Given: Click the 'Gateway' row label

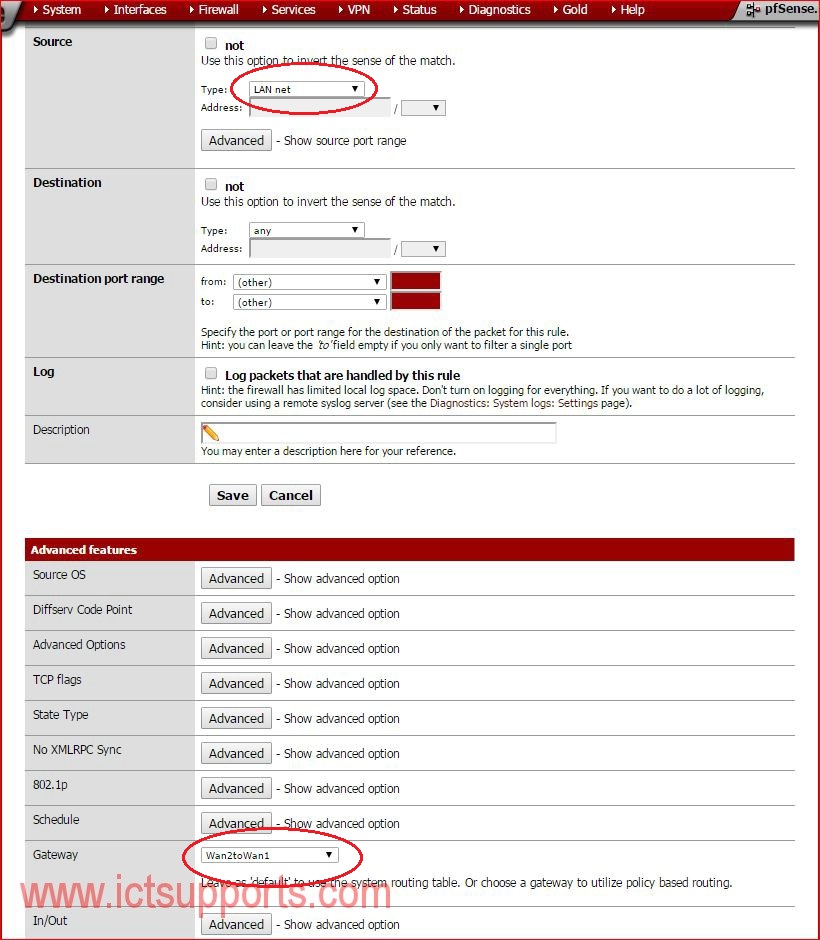Looking at the screenshot, I should pyautogui.click(x=55, y=854).
